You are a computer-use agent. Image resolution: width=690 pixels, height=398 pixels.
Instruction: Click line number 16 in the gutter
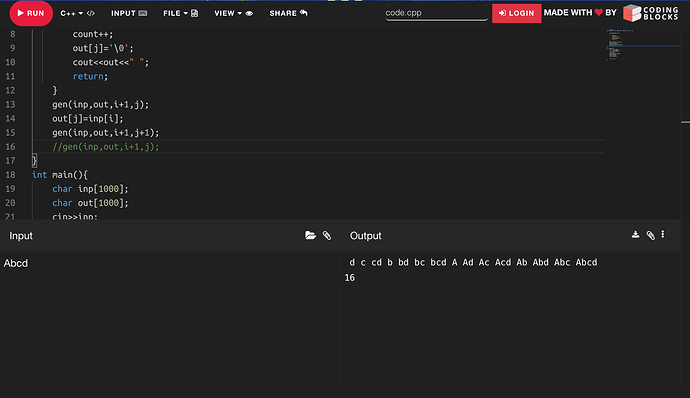click(10, 147)
